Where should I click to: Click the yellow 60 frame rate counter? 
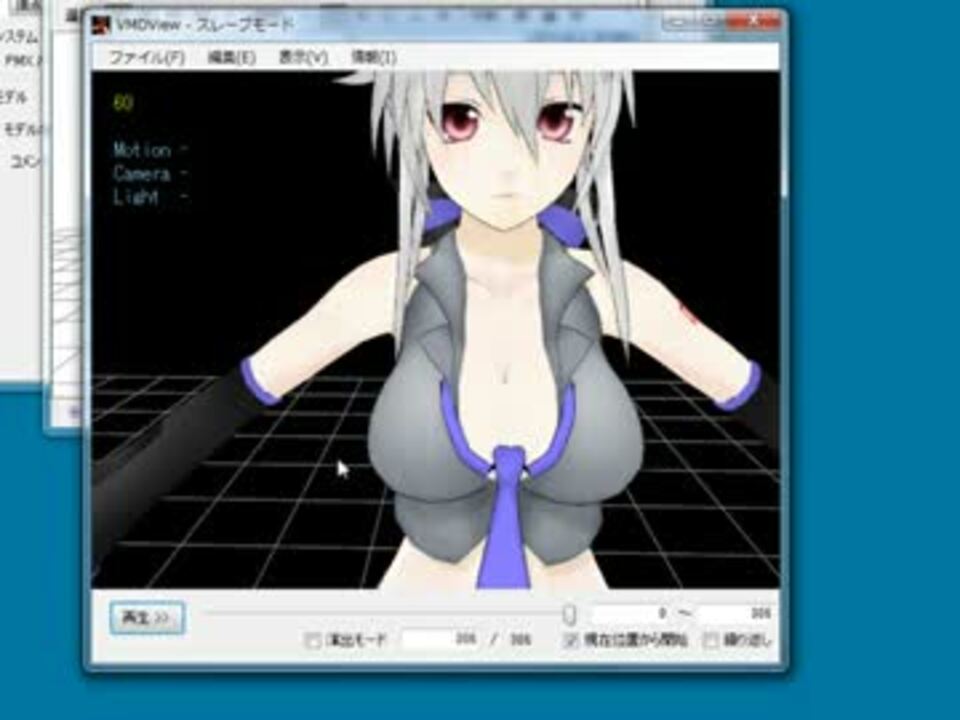click(x=123, y=103)
